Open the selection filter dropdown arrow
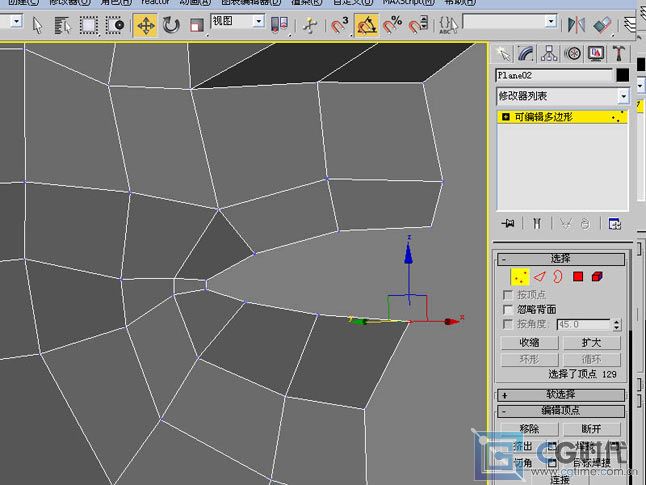This screenshot has height=485, width=646. [x=16, y=21]
